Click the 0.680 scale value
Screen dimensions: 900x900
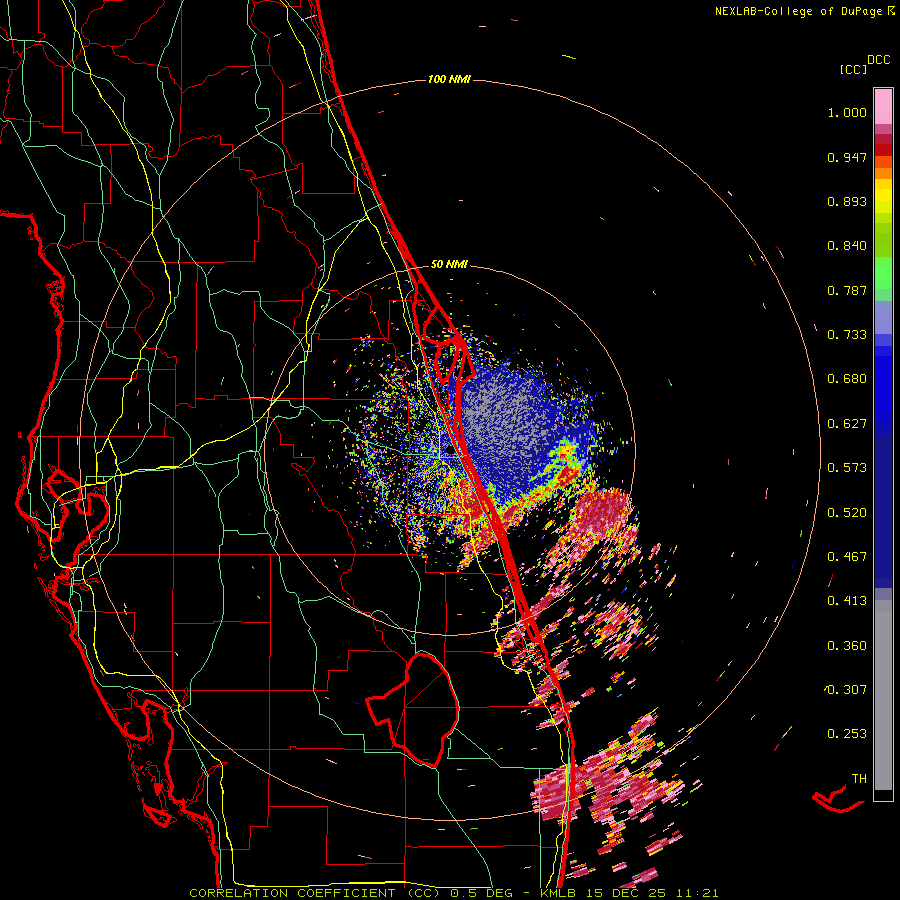(x=847, y=379)
